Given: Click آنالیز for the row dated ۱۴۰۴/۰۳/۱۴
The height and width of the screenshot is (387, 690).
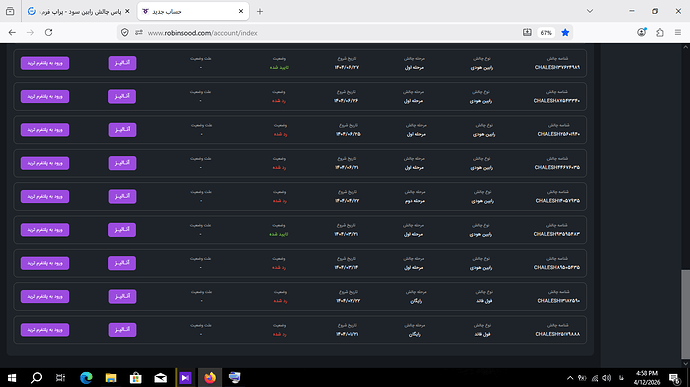Looking at the screenshot, I should coord(122,263).
